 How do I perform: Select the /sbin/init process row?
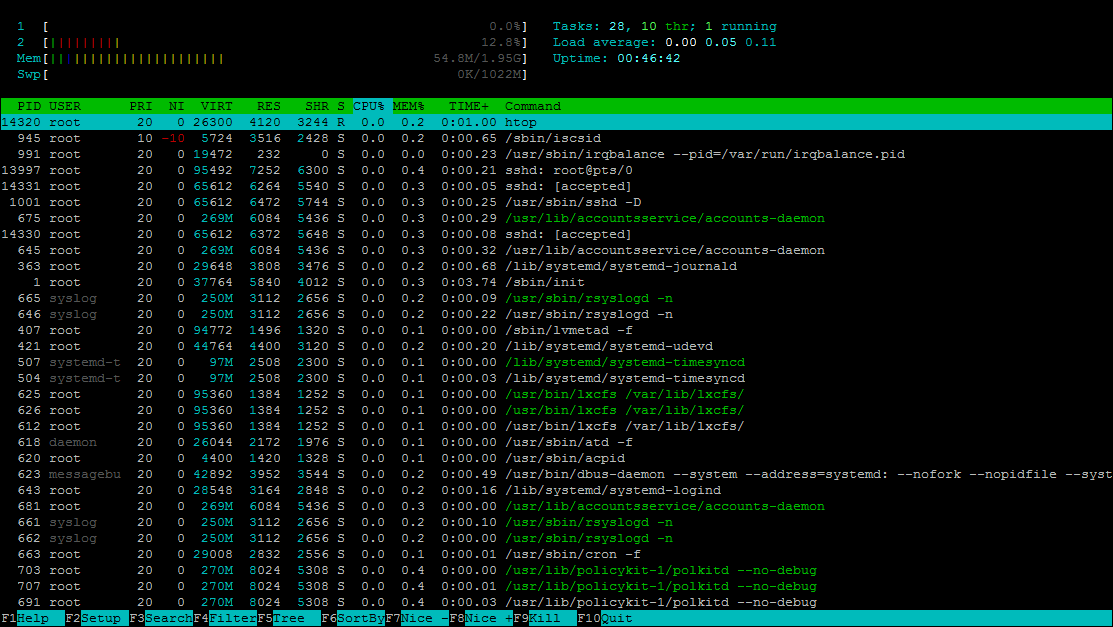pos(556,282)
